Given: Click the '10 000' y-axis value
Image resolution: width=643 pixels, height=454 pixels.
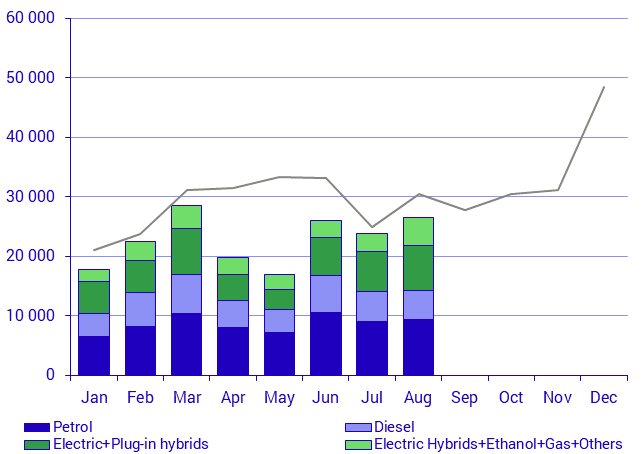Looking at the screenshot, I should pos(30,315).
